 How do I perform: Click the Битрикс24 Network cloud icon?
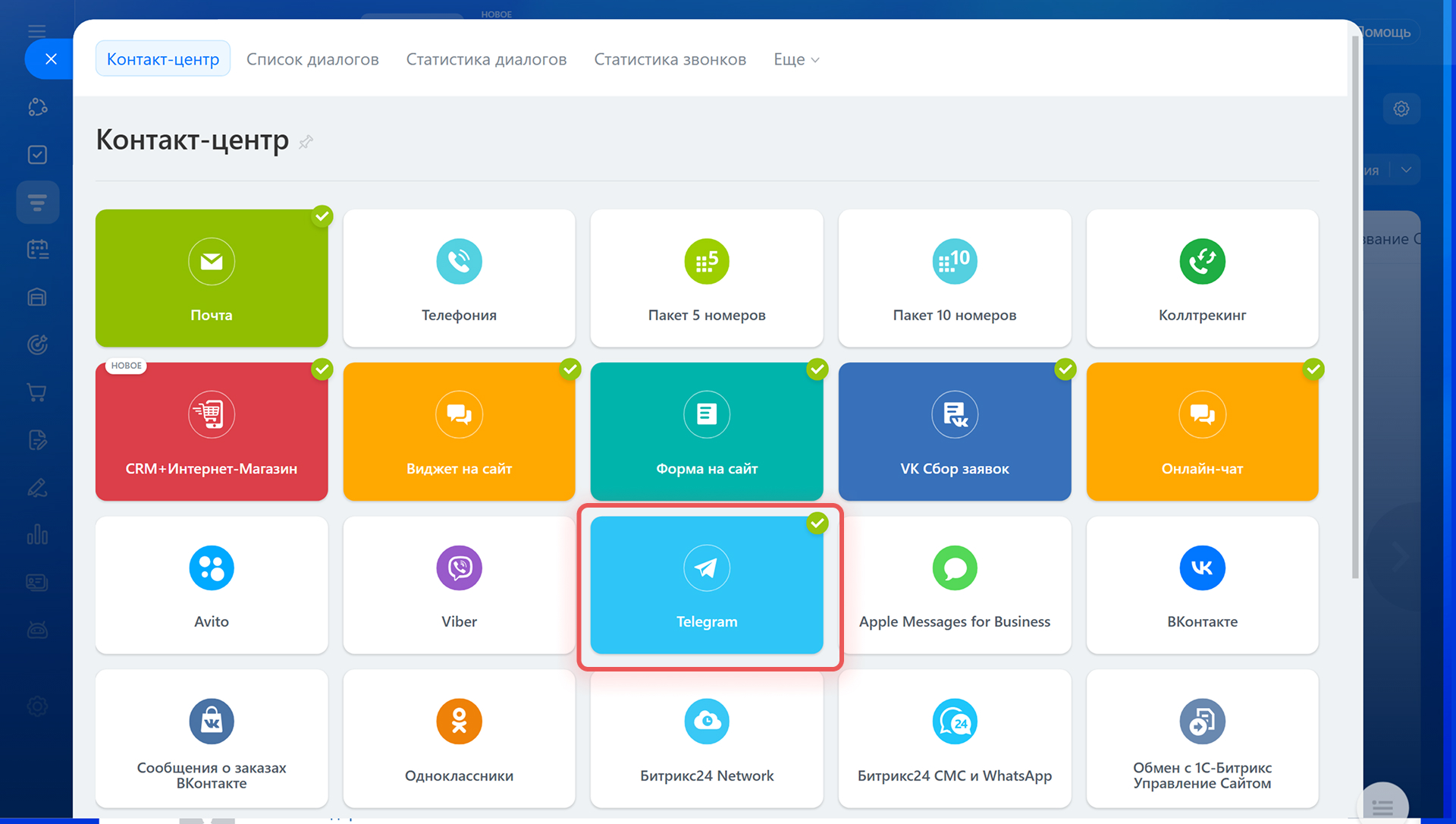tap(706, 721)
